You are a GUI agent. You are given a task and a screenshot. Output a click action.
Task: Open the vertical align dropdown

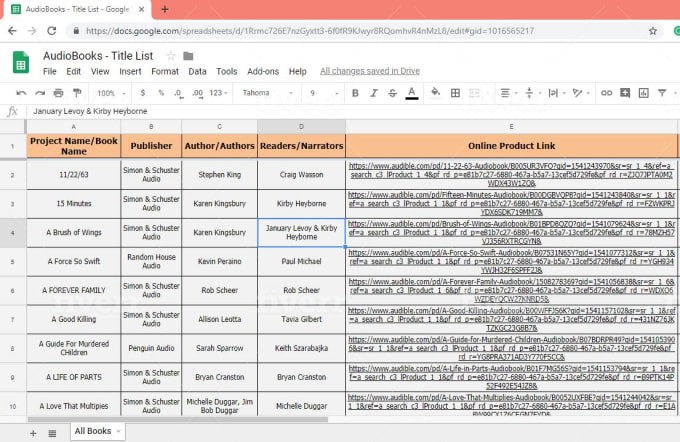click(x=533, y=93)
